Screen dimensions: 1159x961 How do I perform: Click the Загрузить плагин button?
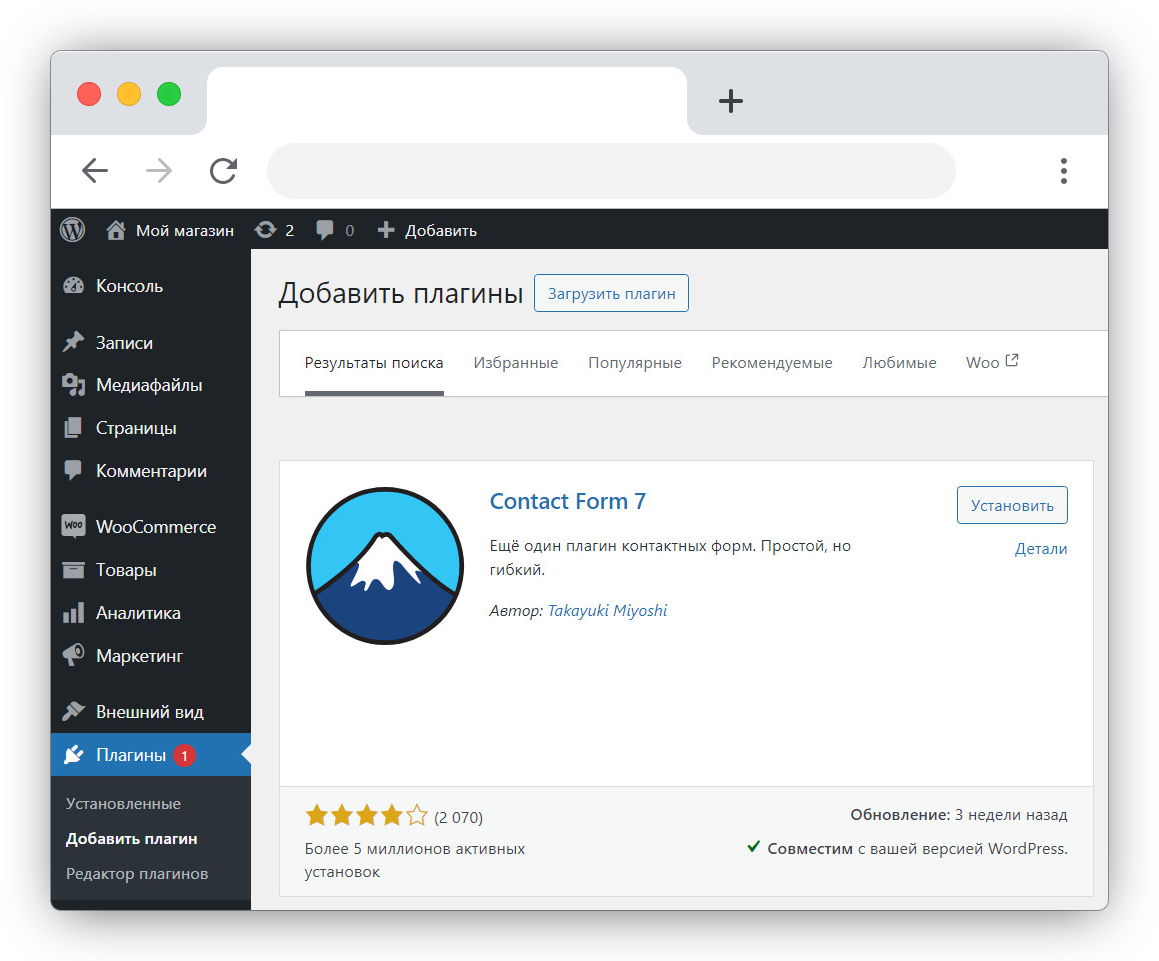click(x=611, y=293)
